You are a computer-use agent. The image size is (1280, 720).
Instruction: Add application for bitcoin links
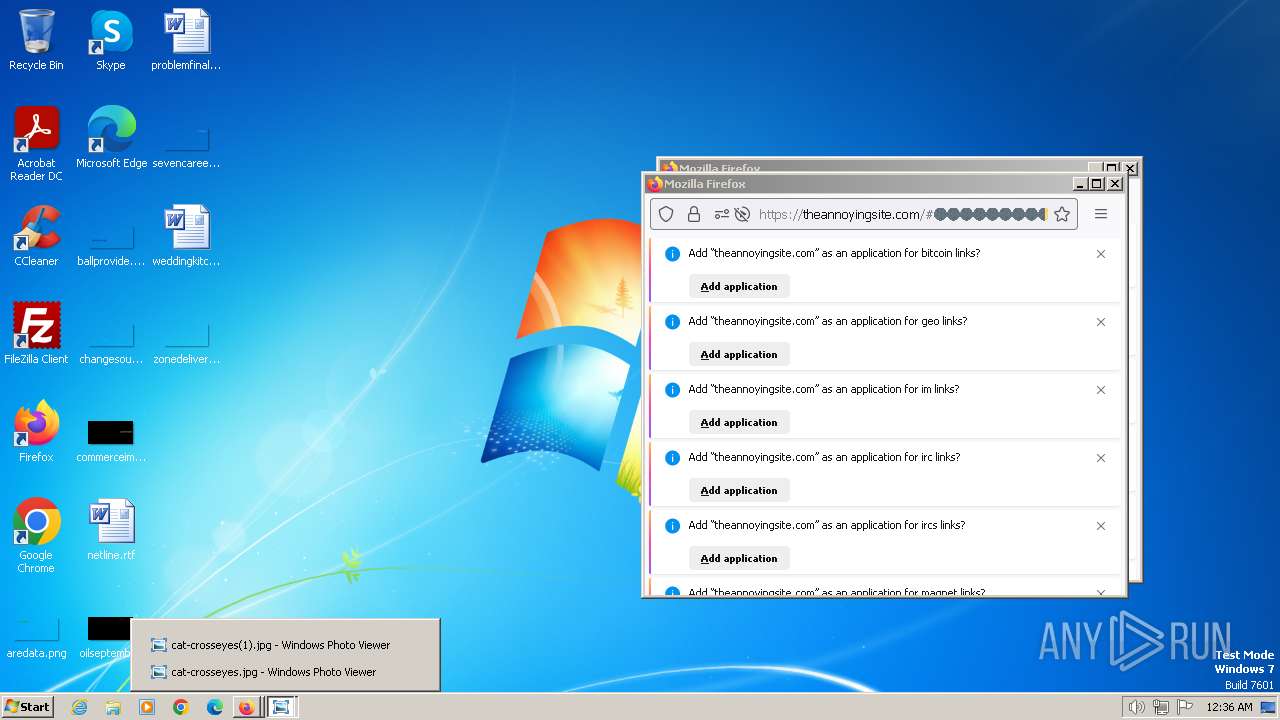[739, 286]
